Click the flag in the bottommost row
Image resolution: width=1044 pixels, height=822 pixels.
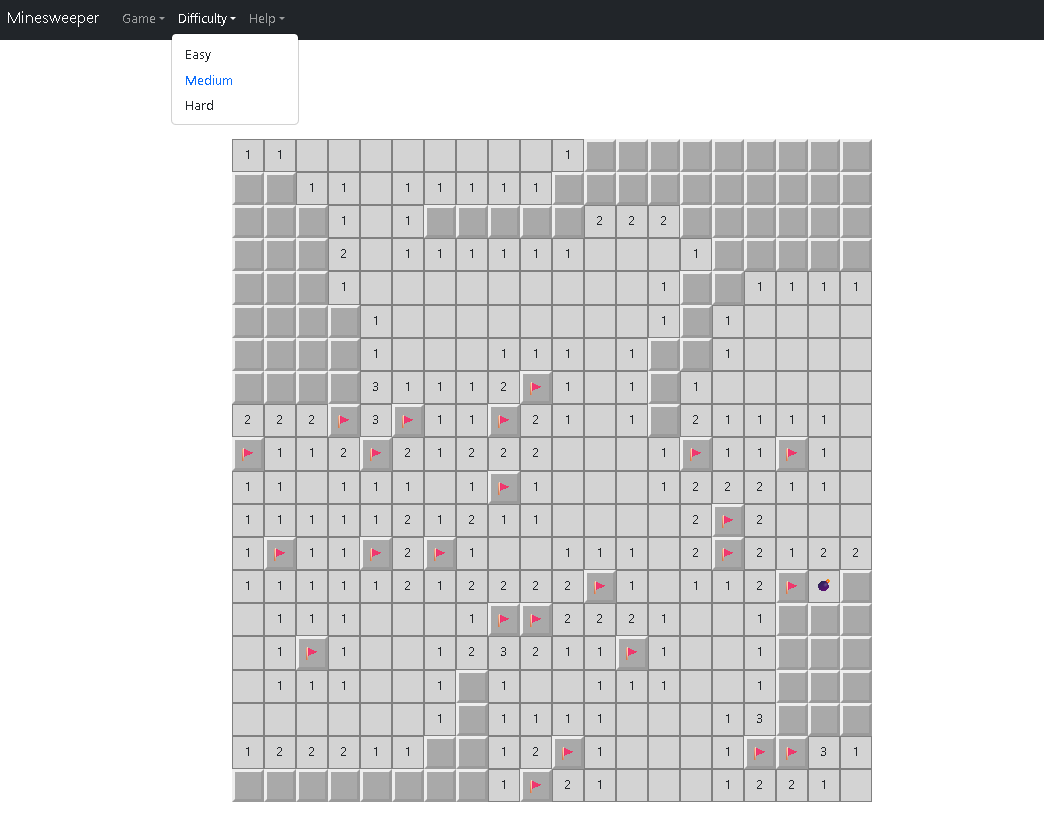pos(536,785)
